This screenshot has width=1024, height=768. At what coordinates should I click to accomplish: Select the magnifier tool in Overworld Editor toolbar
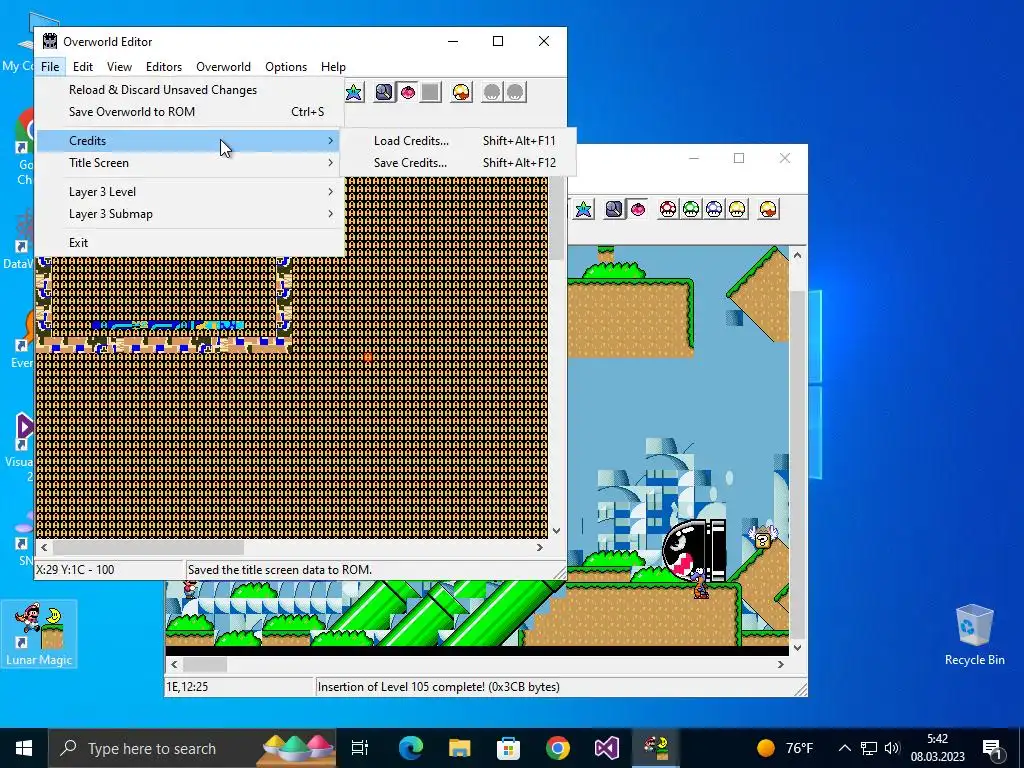[384, 92]
